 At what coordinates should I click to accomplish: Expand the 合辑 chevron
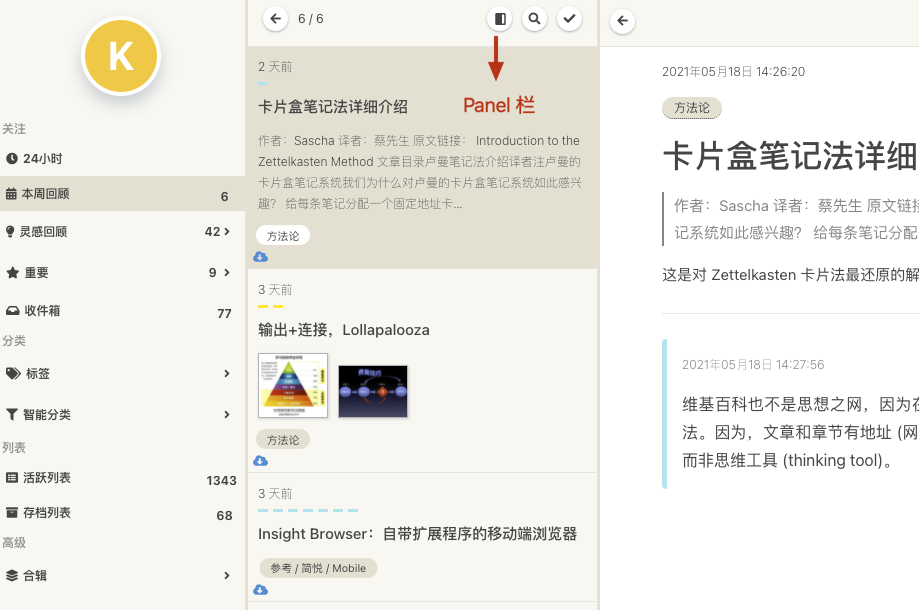(x=227, y=575)
